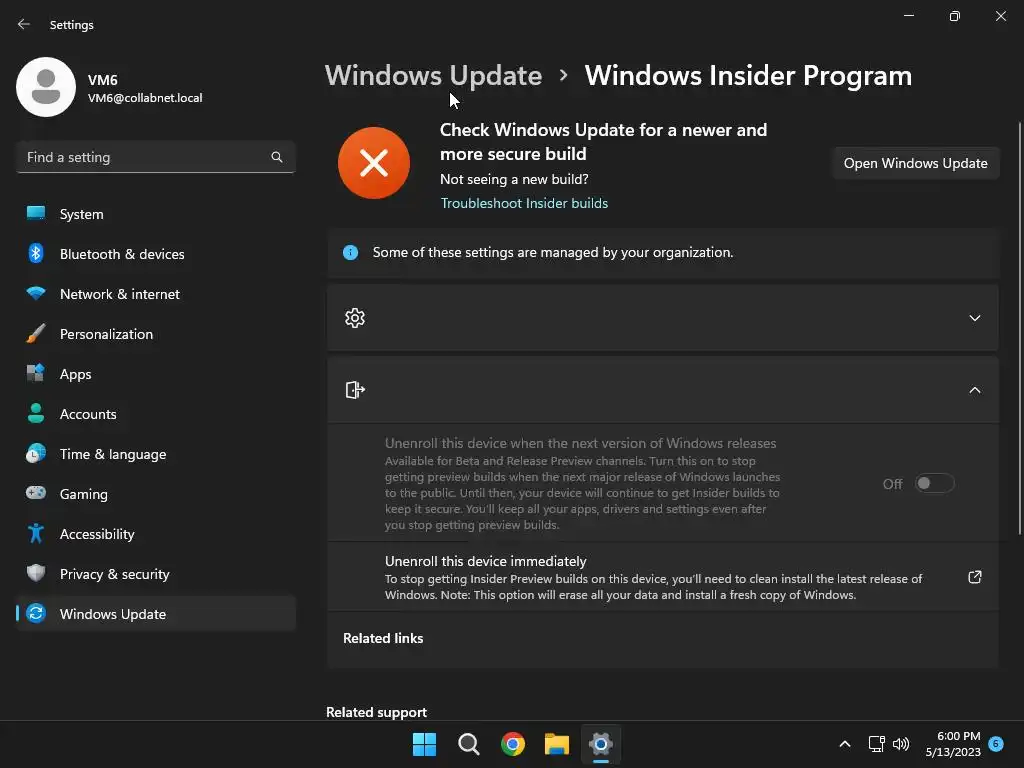The image size is (1024, 768).
Task: Click the Find a setting search box
Action: 155,157
